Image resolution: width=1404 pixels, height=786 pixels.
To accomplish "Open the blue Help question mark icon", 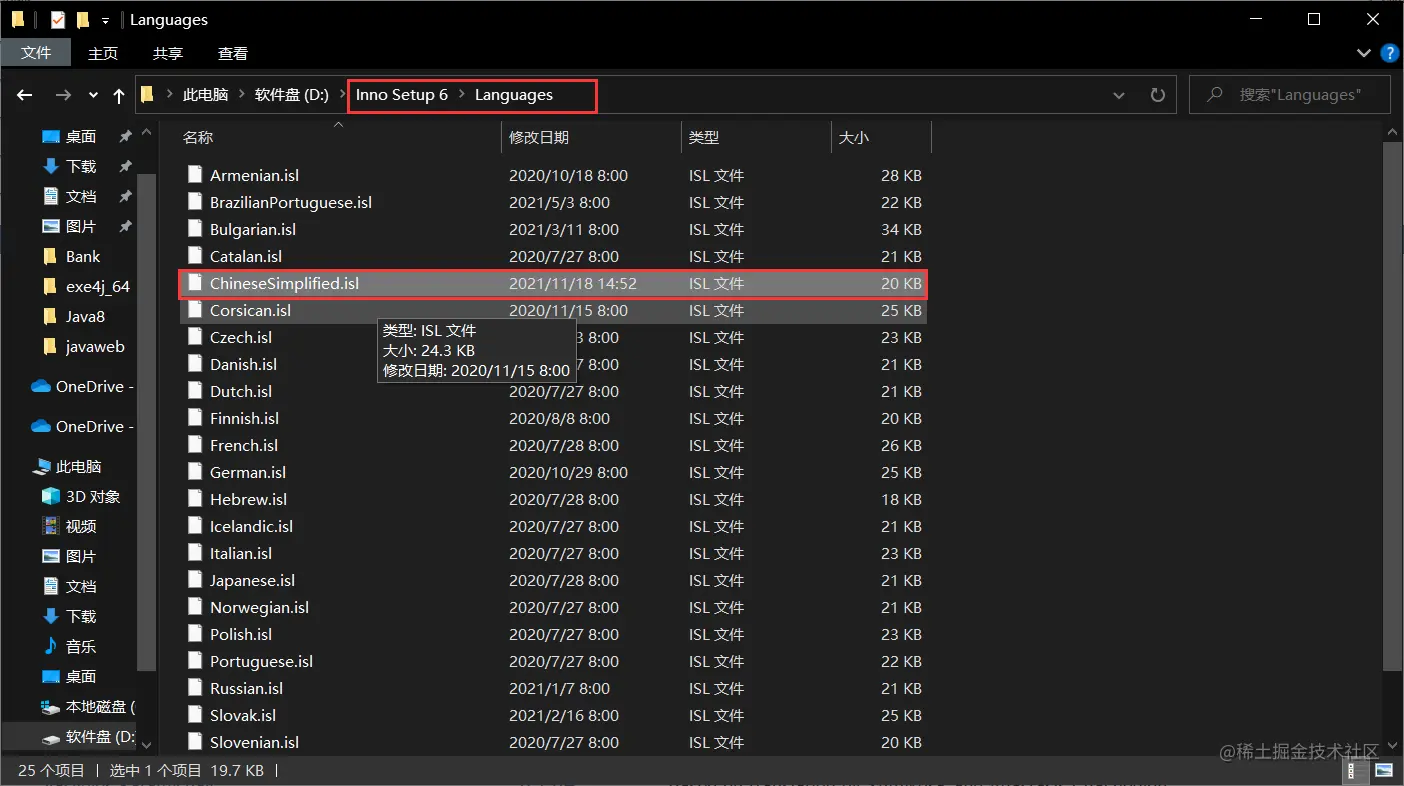I will coord(1389,53).
